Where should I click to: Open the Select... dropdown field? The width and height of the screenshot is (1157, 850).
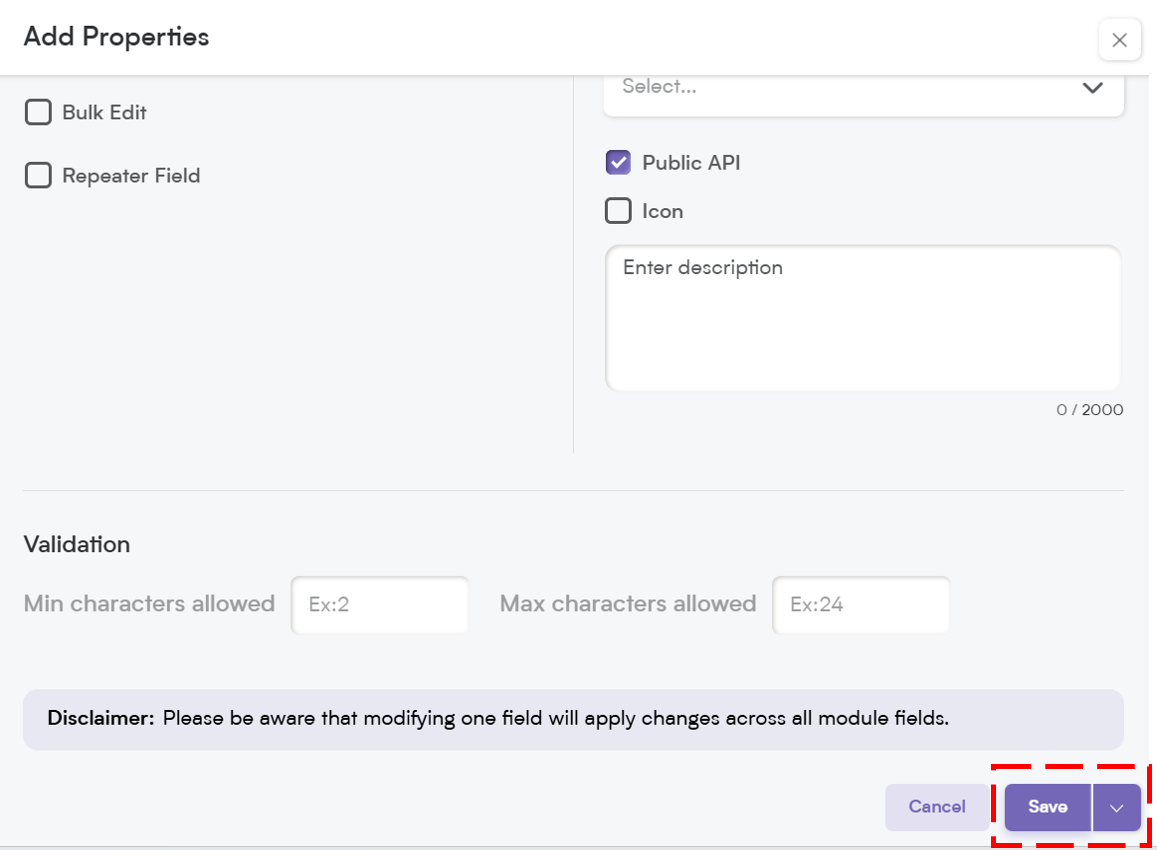click(x=863, y=94)
